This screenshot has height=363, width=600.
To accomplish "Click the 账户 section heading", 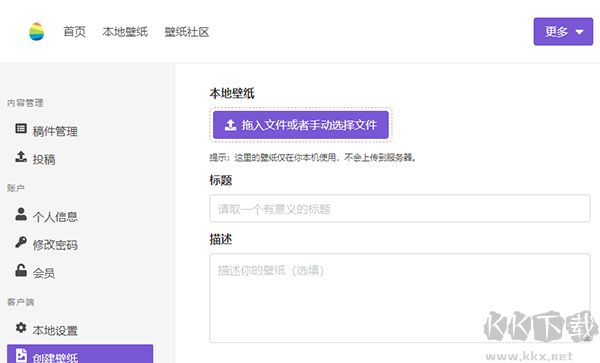I will (x=16, y=188).
